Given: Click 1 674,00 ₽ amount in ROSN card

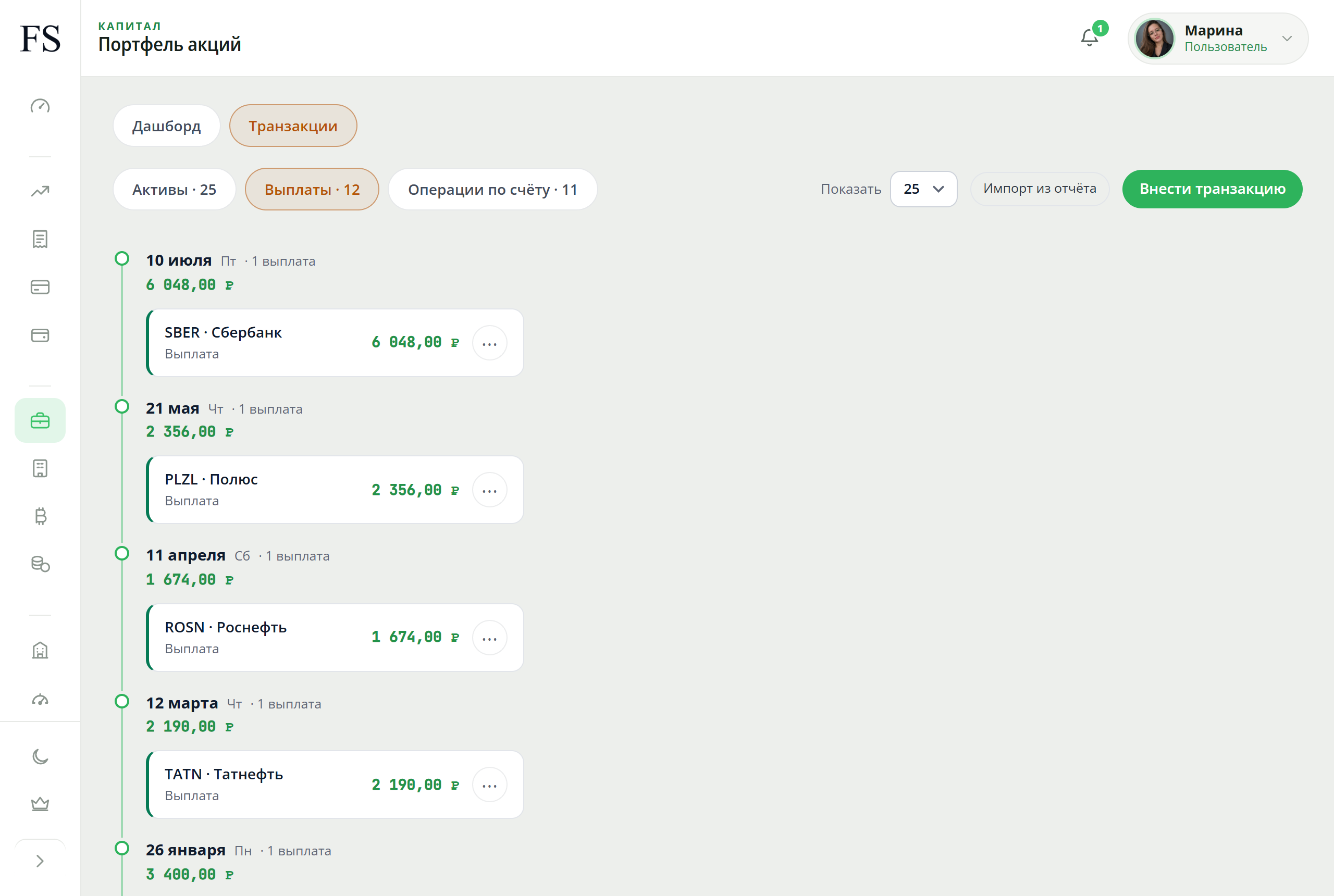Looking at the screenshot, I should 415,637.
